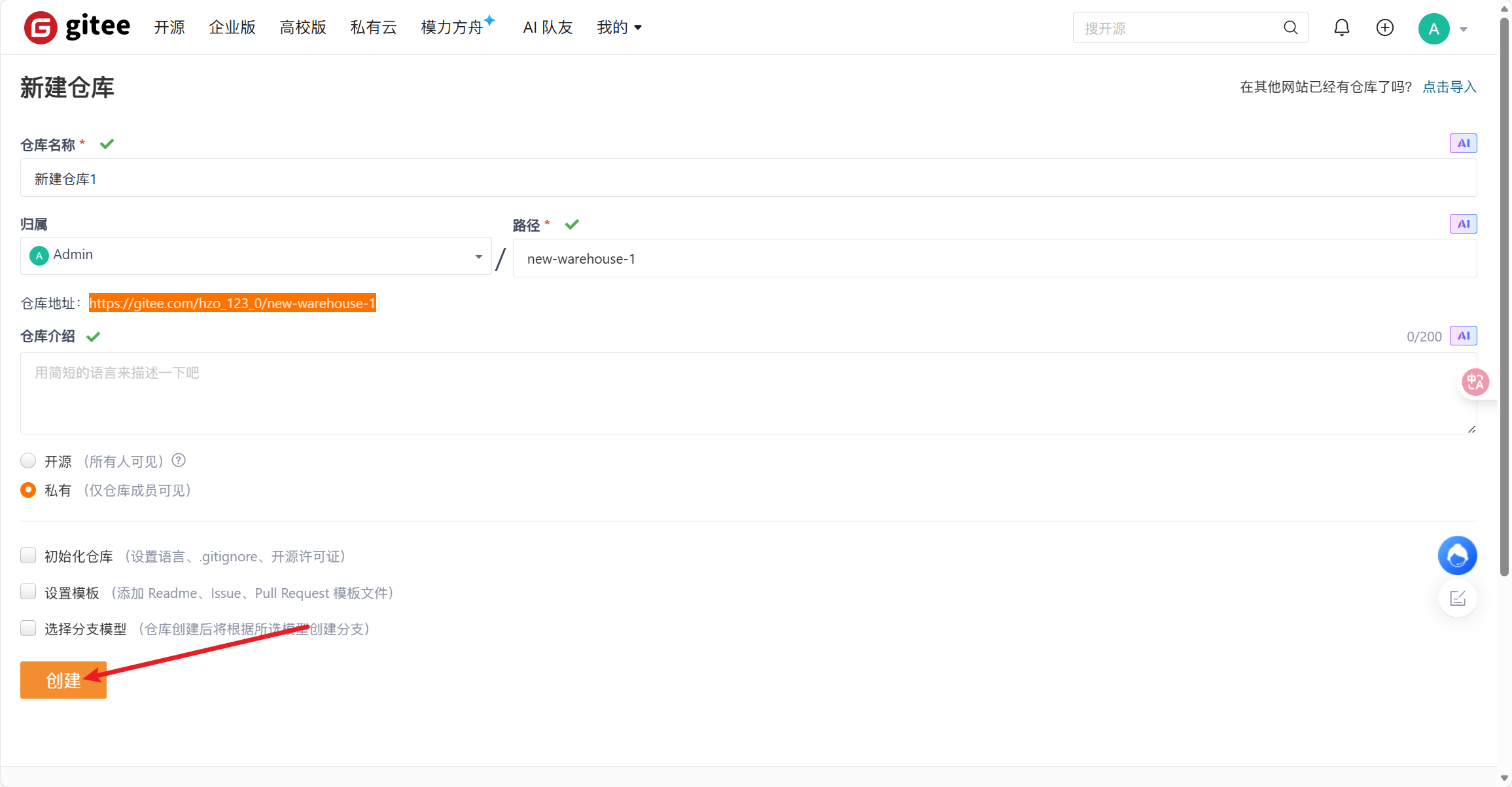This screenshot has height=787, width=1512.
Task: Open the 归属 Admin dropdown
Action: click(478, 256)
